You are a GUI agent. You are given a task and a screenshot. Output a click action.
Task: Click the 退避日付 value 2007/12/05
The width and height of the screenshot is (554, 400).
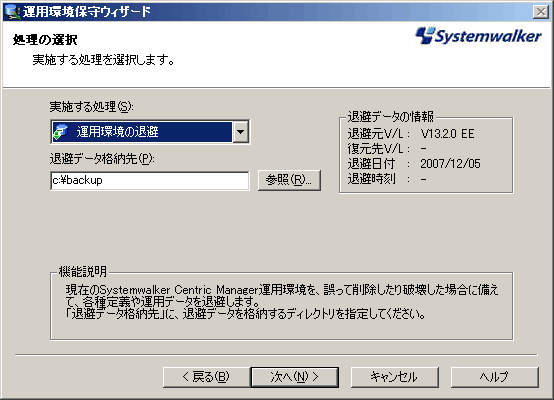450,164
